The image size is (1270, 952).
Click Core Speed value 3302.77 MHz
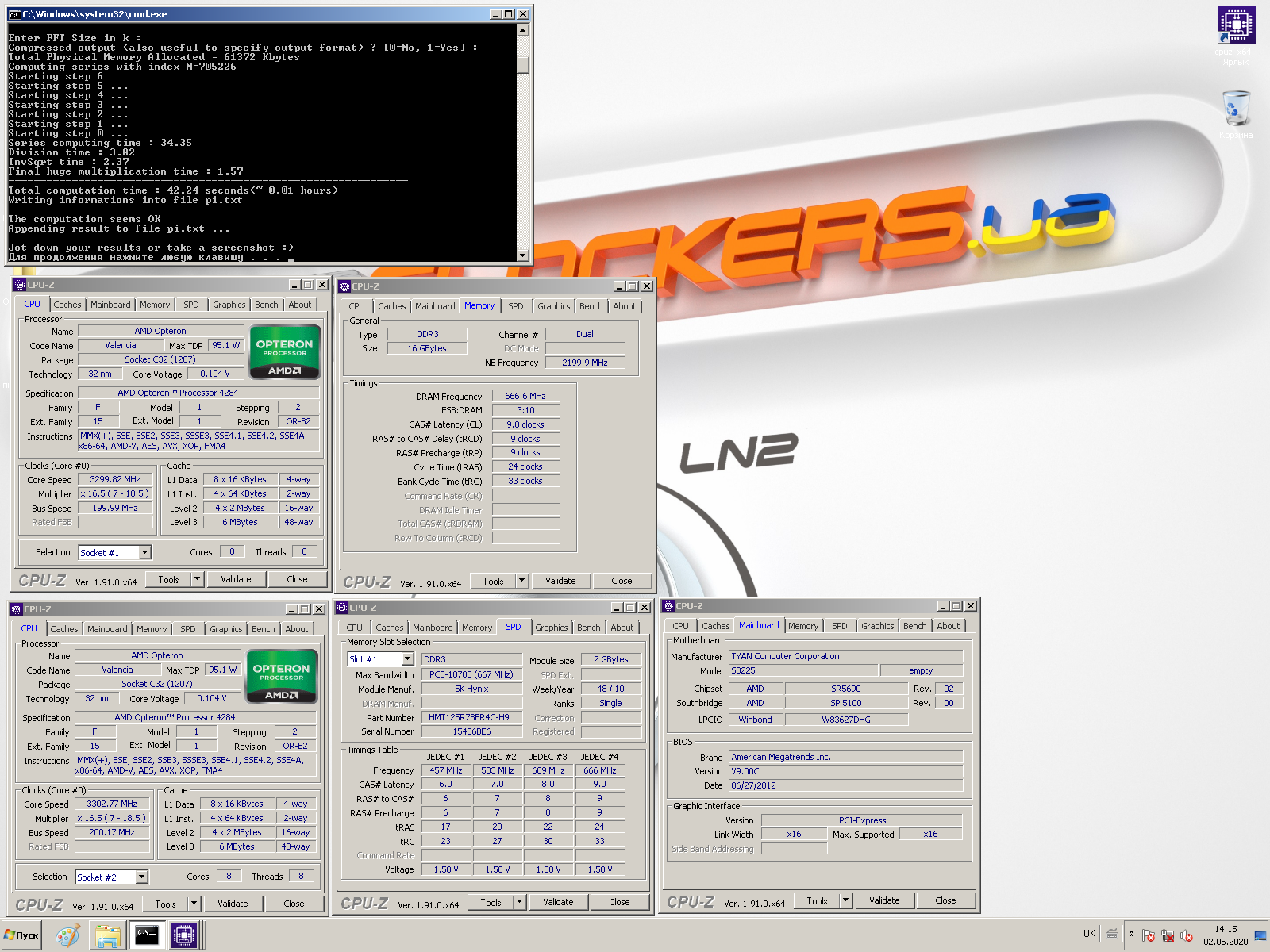[x=112, y=804]
